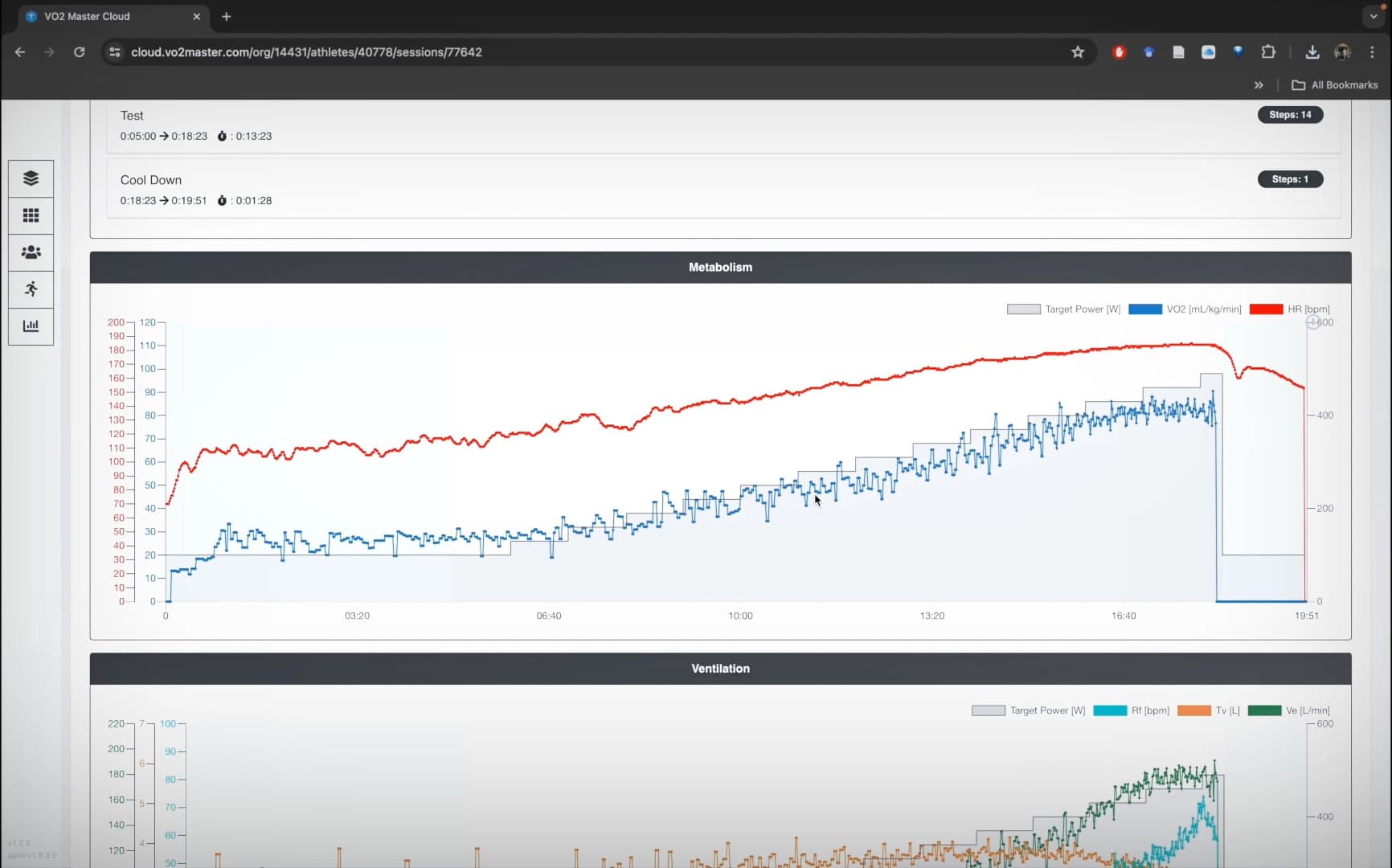
Task: Open the All Bookmarks folder
Action: tap(1334, 85)
